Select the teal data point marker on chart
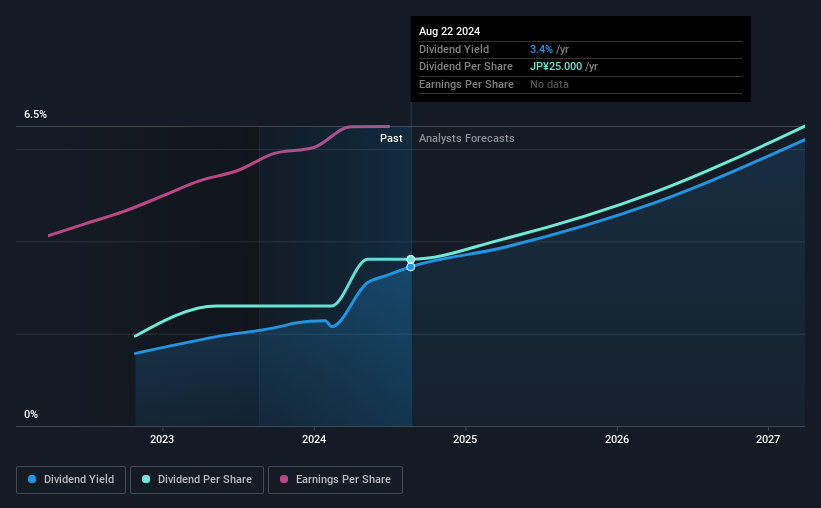Image resolution: width=821 pixels, height=508 pixels. click(x=411, y=259)
